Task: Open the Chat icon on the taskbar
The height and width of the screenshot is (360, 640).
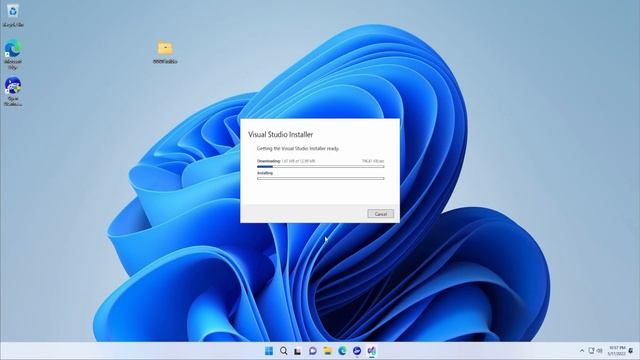Action: point(313,351)
